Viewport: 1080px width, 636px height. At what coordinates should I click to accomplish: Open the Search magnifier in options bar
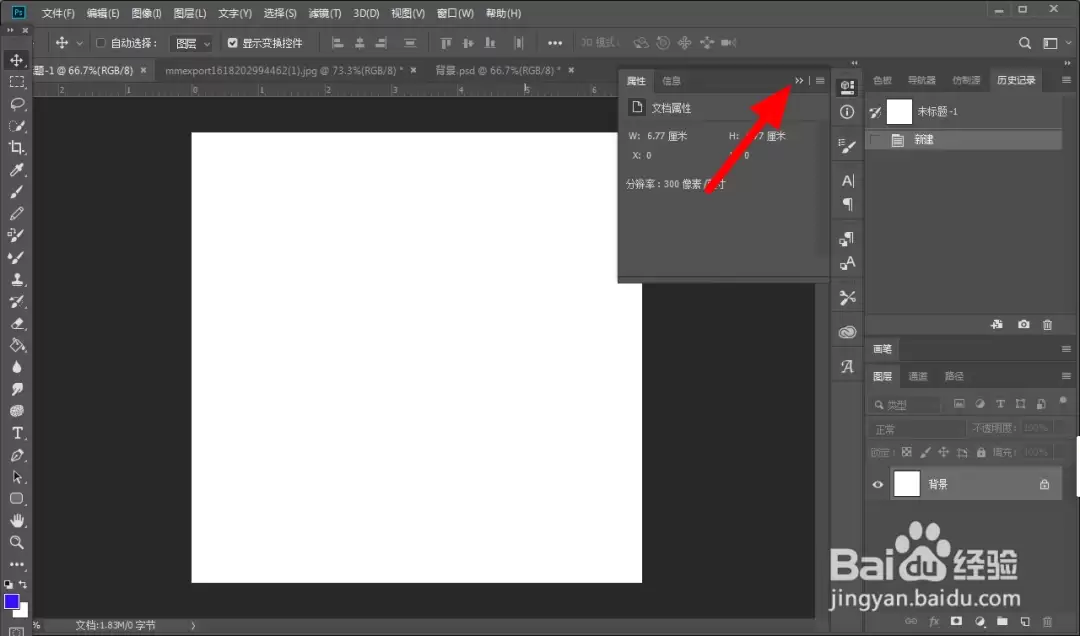pos(1025,43)
